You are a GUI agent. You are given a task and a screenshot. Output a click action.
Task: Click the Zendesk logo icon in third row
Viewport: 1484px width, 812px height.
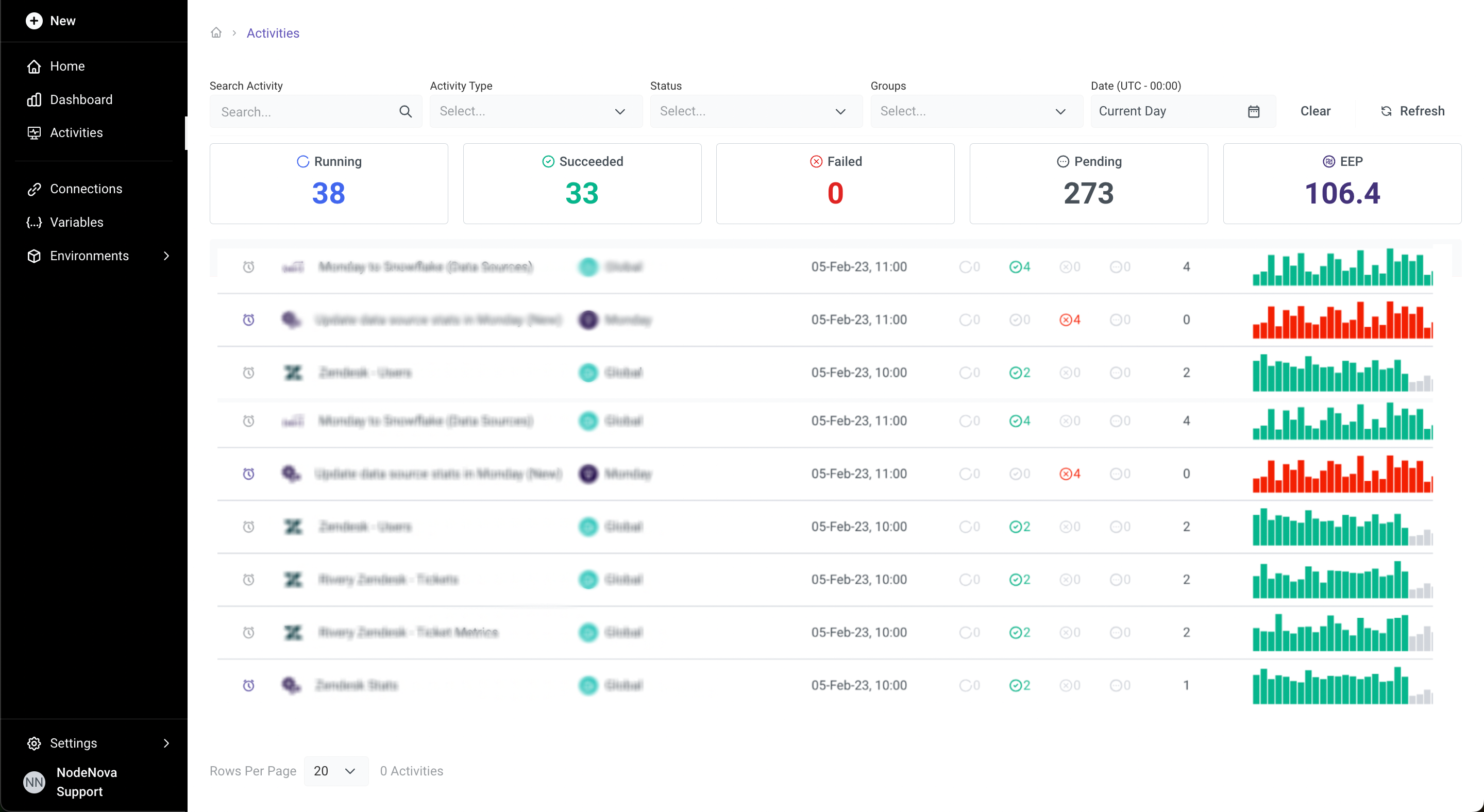(x=293, y=373)
